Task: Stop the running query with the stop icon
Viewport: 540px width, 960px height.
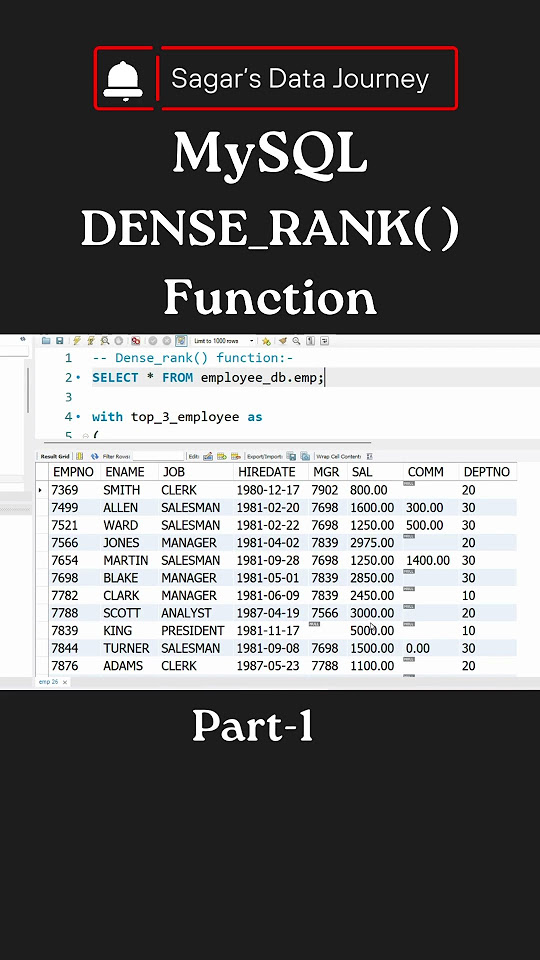Action: point(119,340)
